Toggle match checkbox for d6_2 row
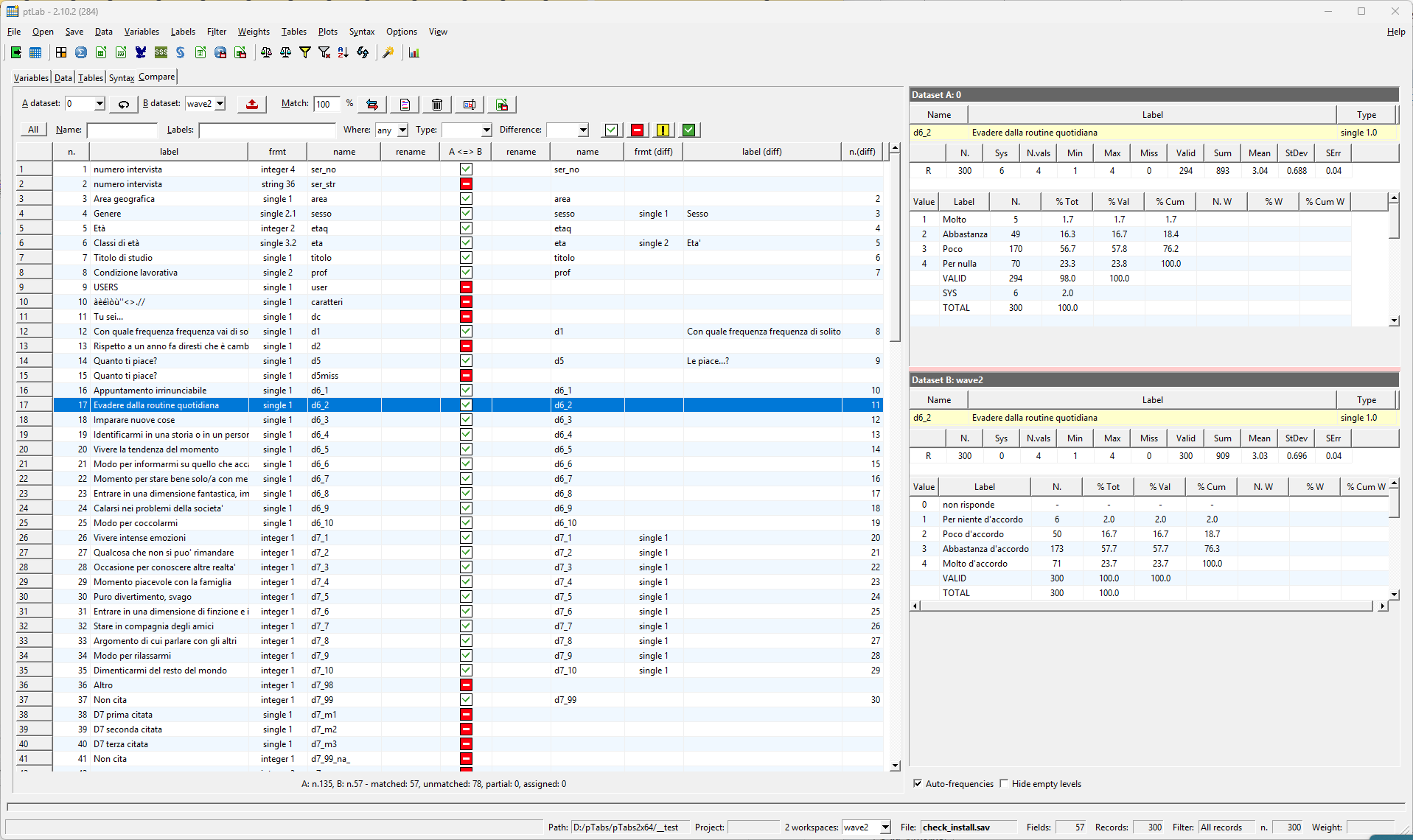 (466, 405)
